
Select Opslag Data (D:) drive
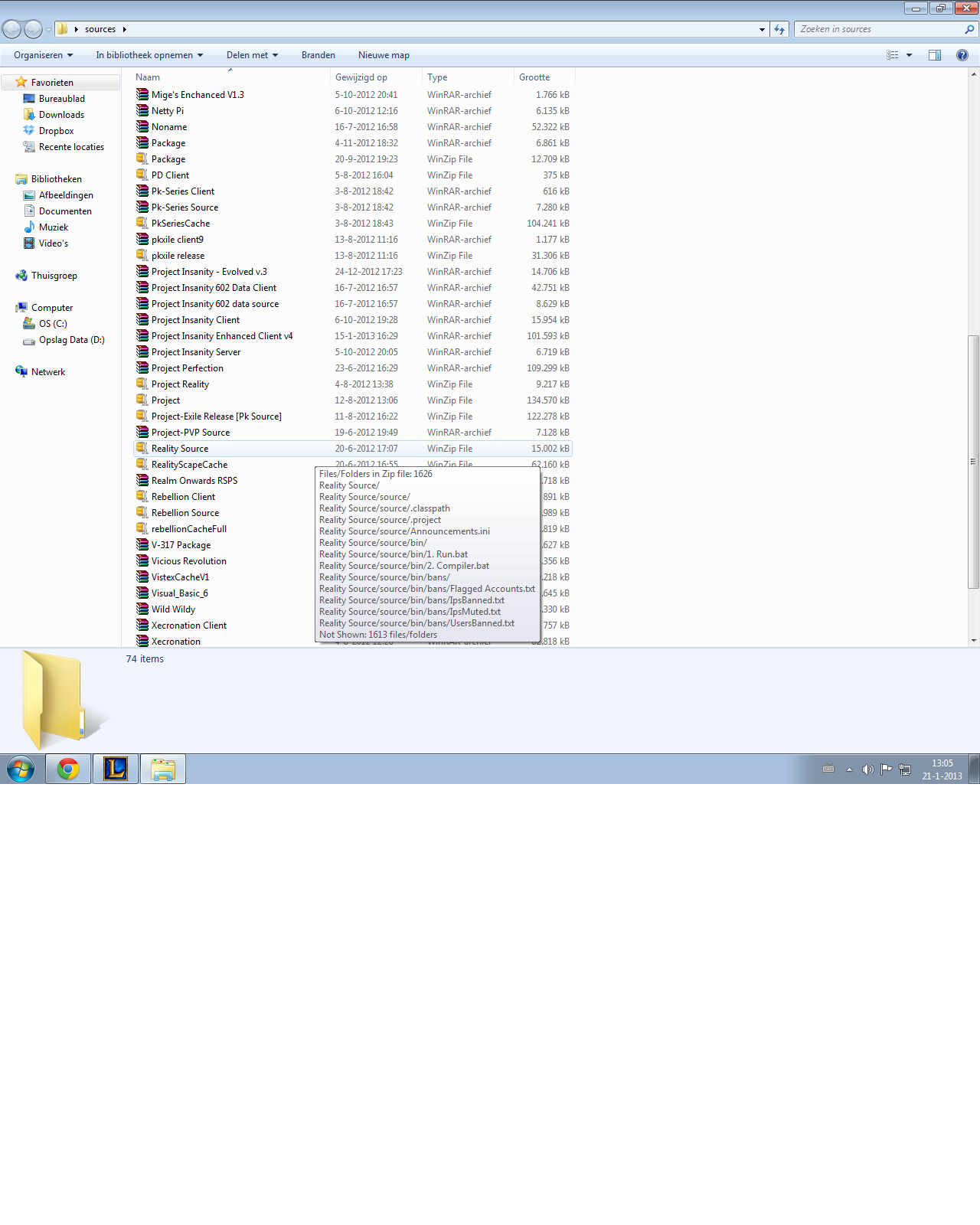pos(71,340)
